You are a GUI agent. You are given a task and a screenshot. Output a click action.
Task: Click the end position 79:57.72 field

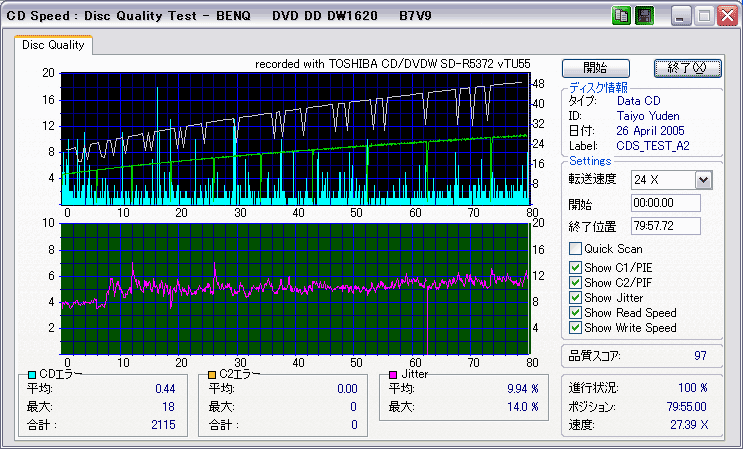665,226
